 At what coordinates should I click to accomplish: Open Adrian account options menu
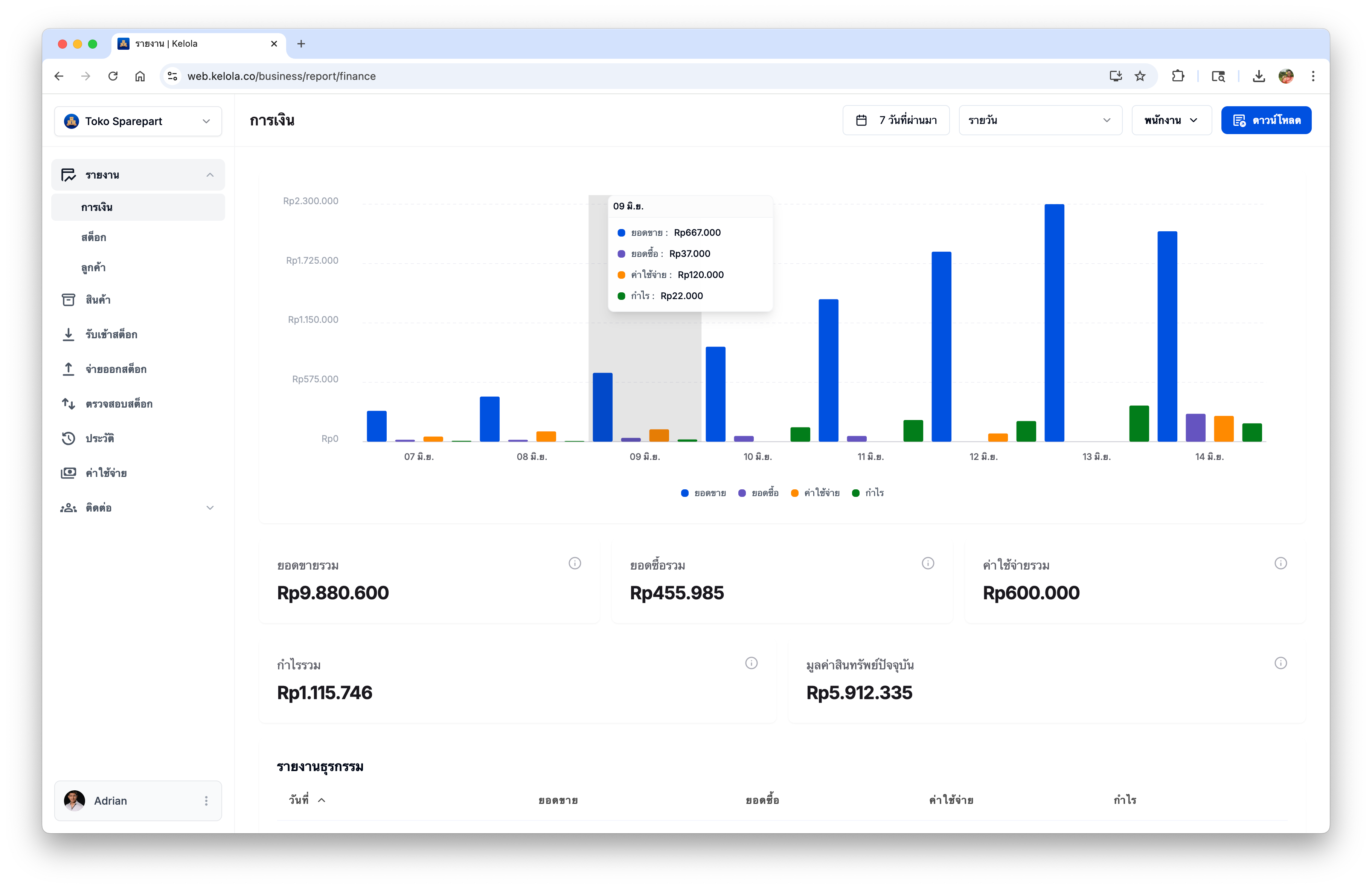pos(206,801)
